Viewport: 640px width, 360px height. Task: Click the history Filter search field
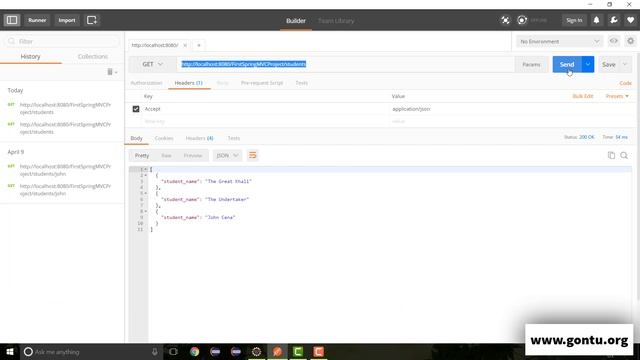click(x=62, y=41)
